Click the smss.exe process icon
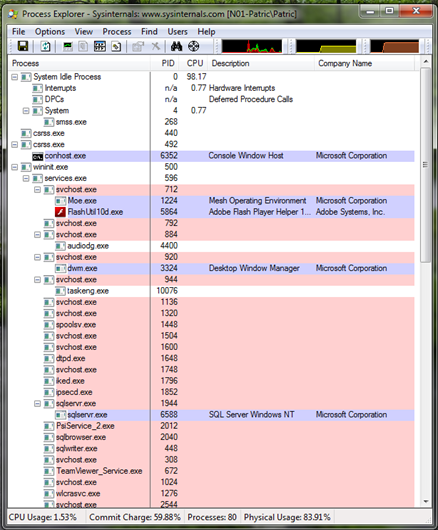Screen dimensions: 438x530 click(49, 122)
